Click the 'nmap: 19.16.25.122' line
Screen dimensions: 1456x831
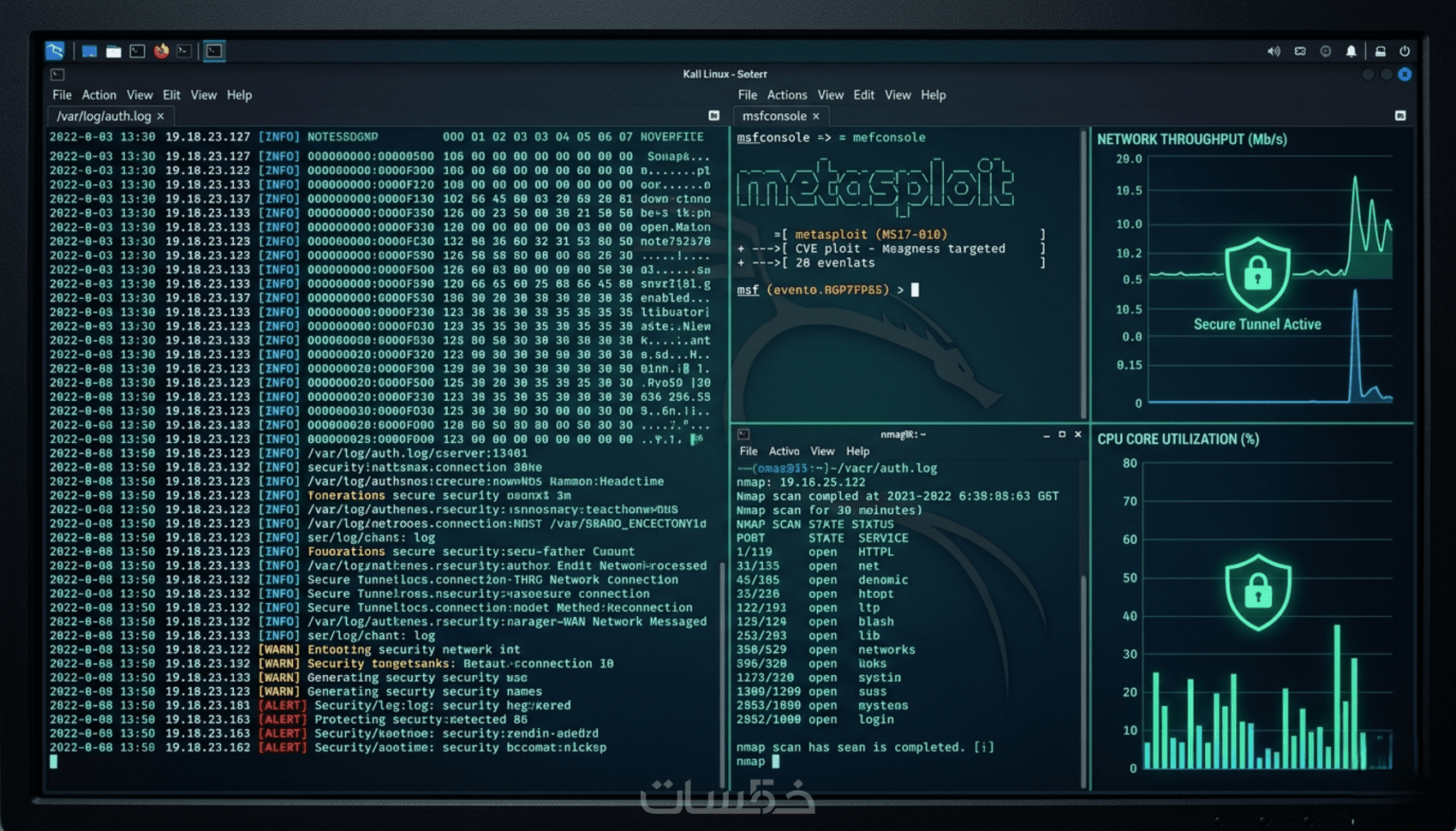(801, 482)
